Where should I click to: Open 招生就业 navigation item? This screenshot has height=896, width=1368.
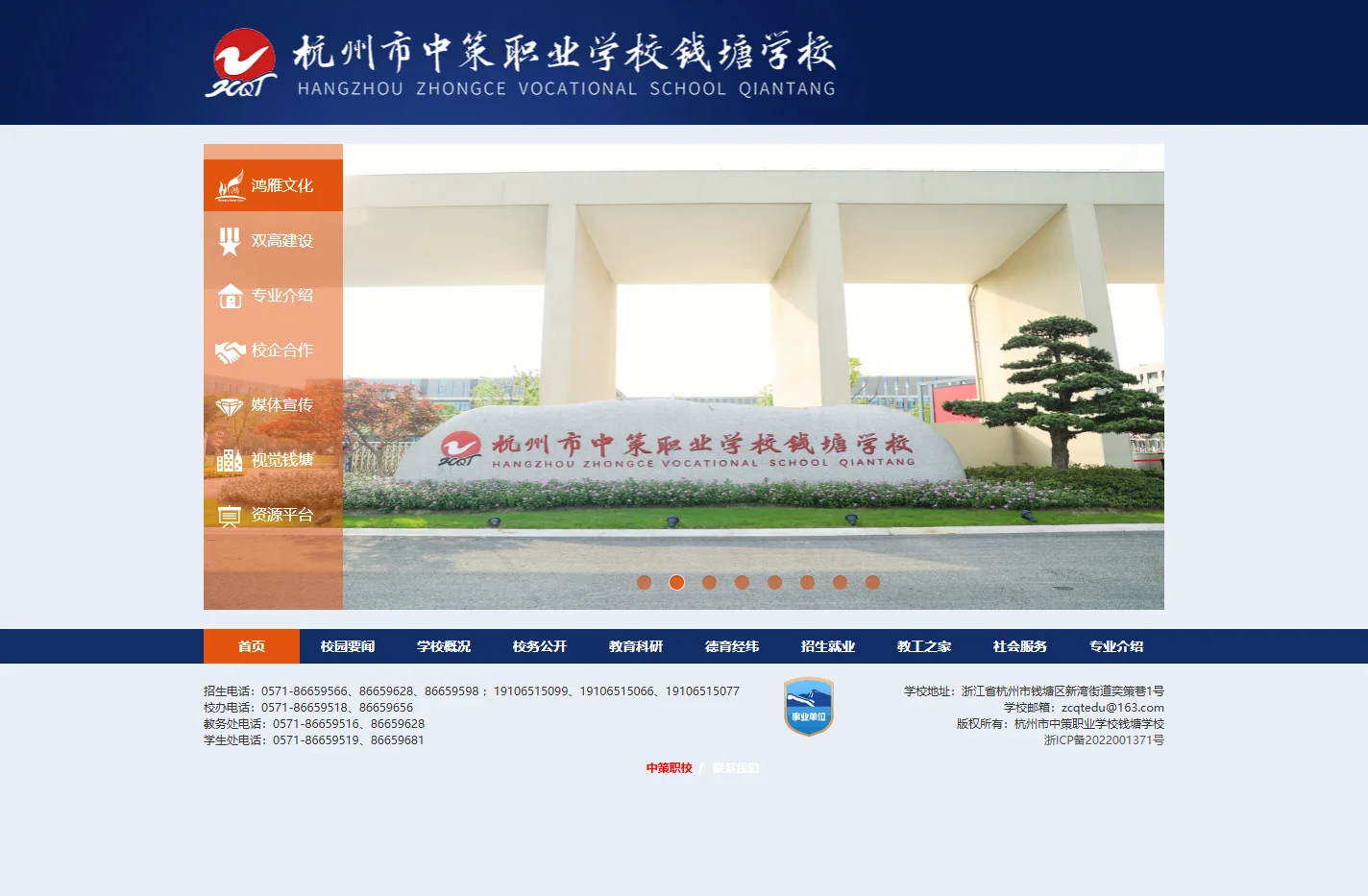[x=828, y=646]
